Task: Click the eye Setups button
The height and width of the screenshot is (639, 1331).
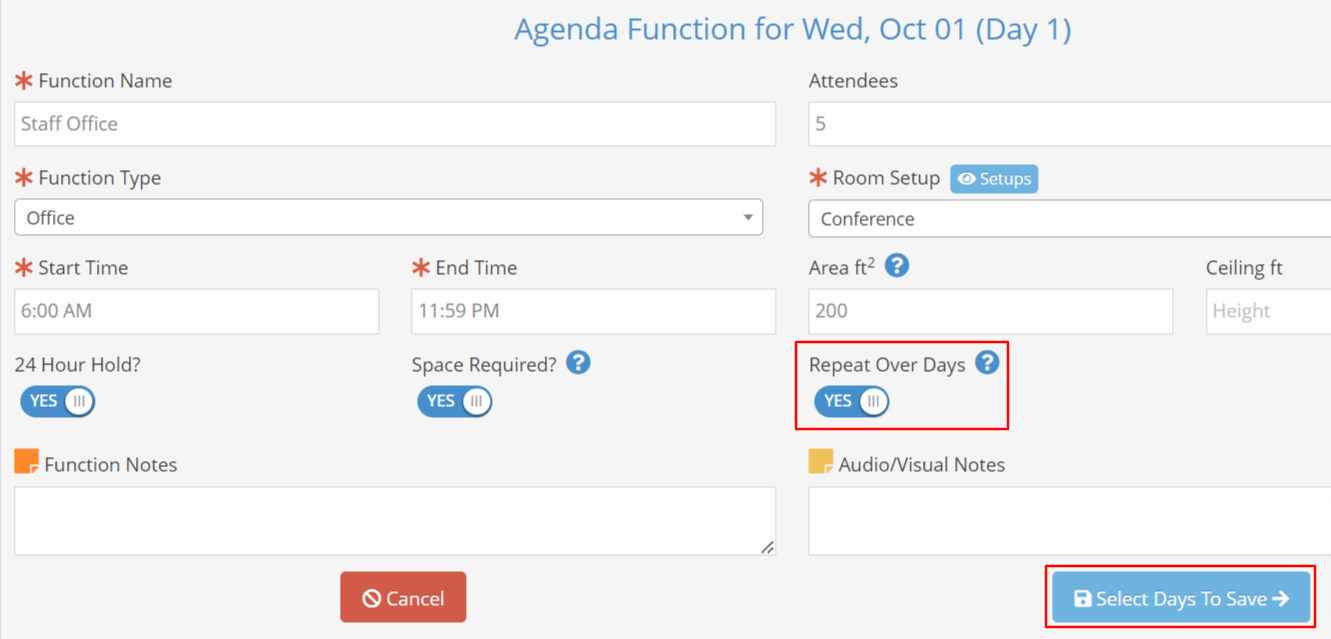Action: (994, 179)
